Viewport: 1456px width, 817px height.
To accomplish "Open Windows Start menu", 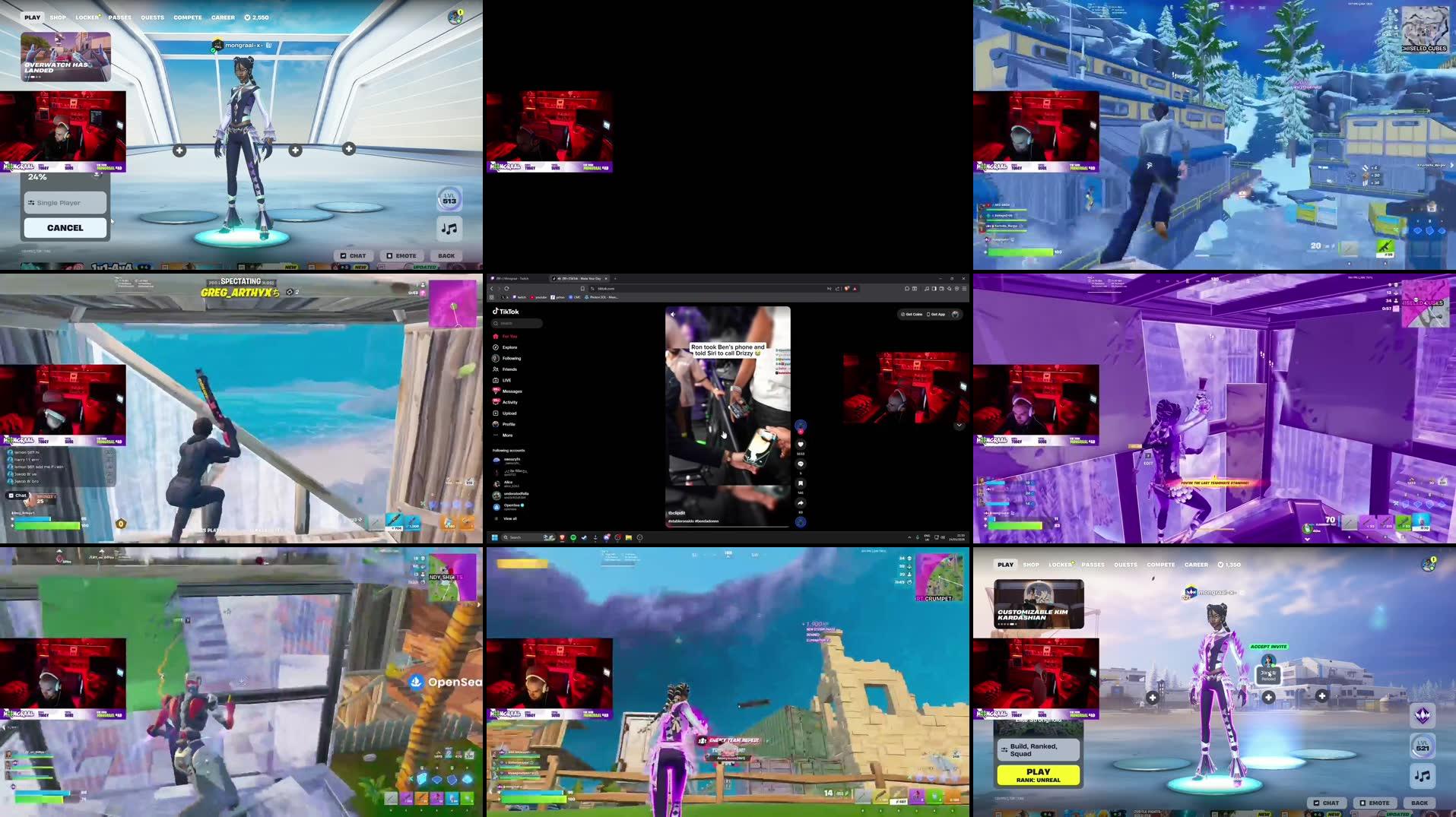I will [494, 537].
